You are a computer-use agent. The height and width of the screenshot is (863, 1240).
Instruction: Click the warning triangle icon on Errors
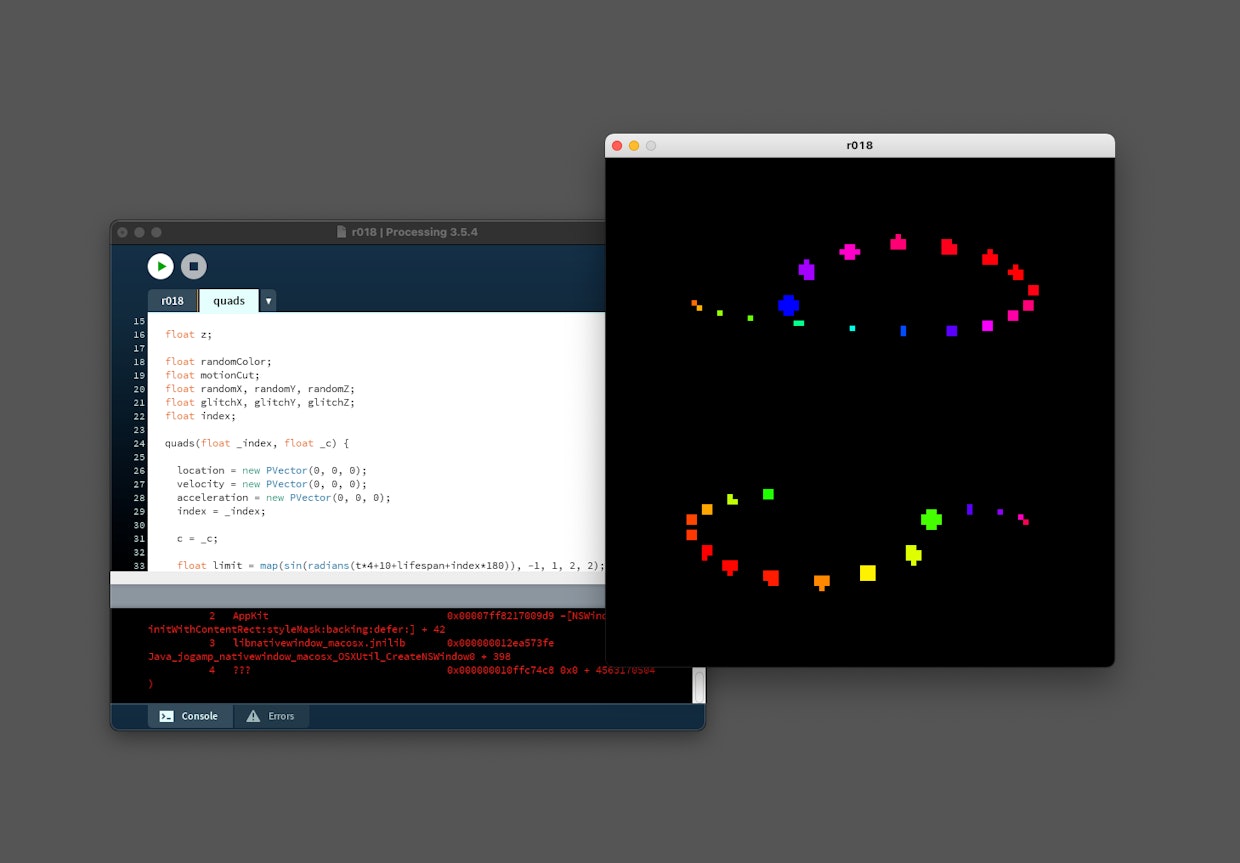pos(253,716)
